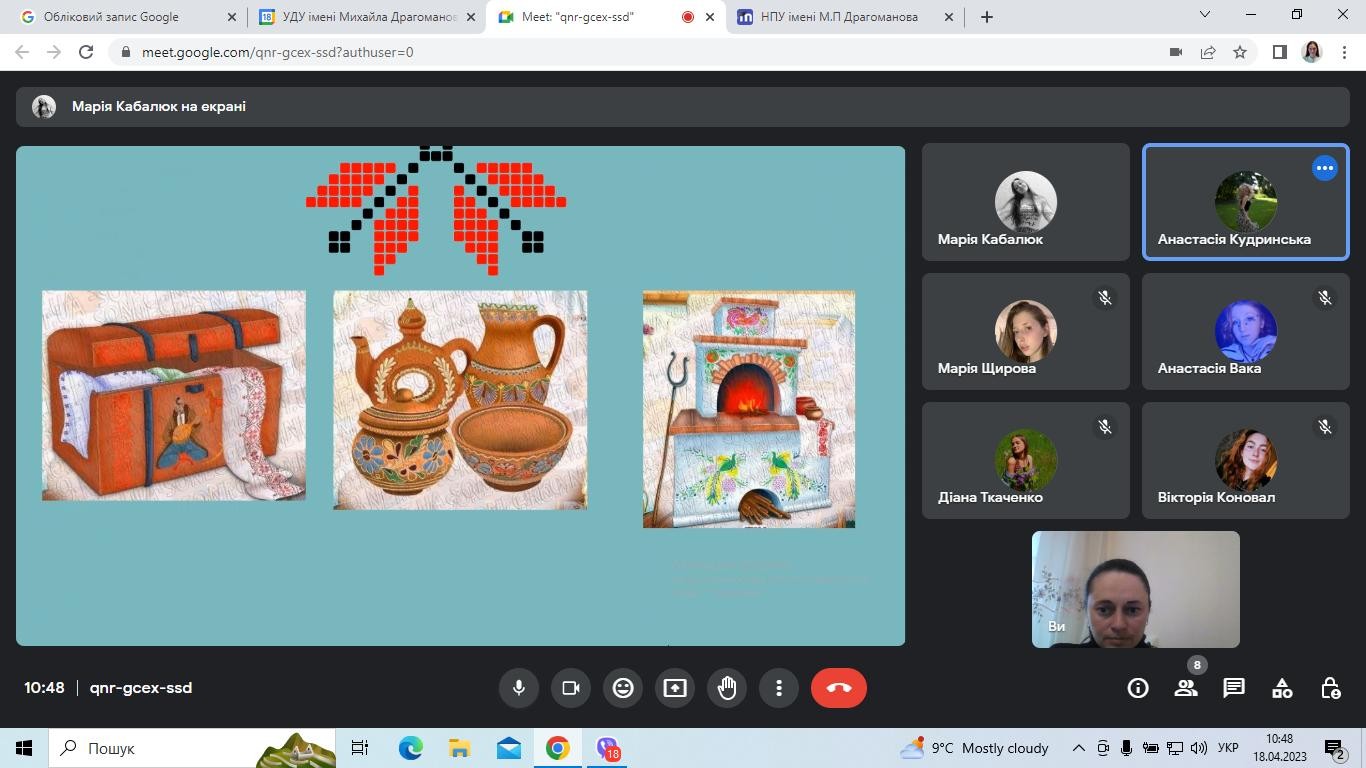Viewport: 1366px width, 768px height.
Task: Click the muted mic icon on Марія Щирова
Action: point(1105,298)
